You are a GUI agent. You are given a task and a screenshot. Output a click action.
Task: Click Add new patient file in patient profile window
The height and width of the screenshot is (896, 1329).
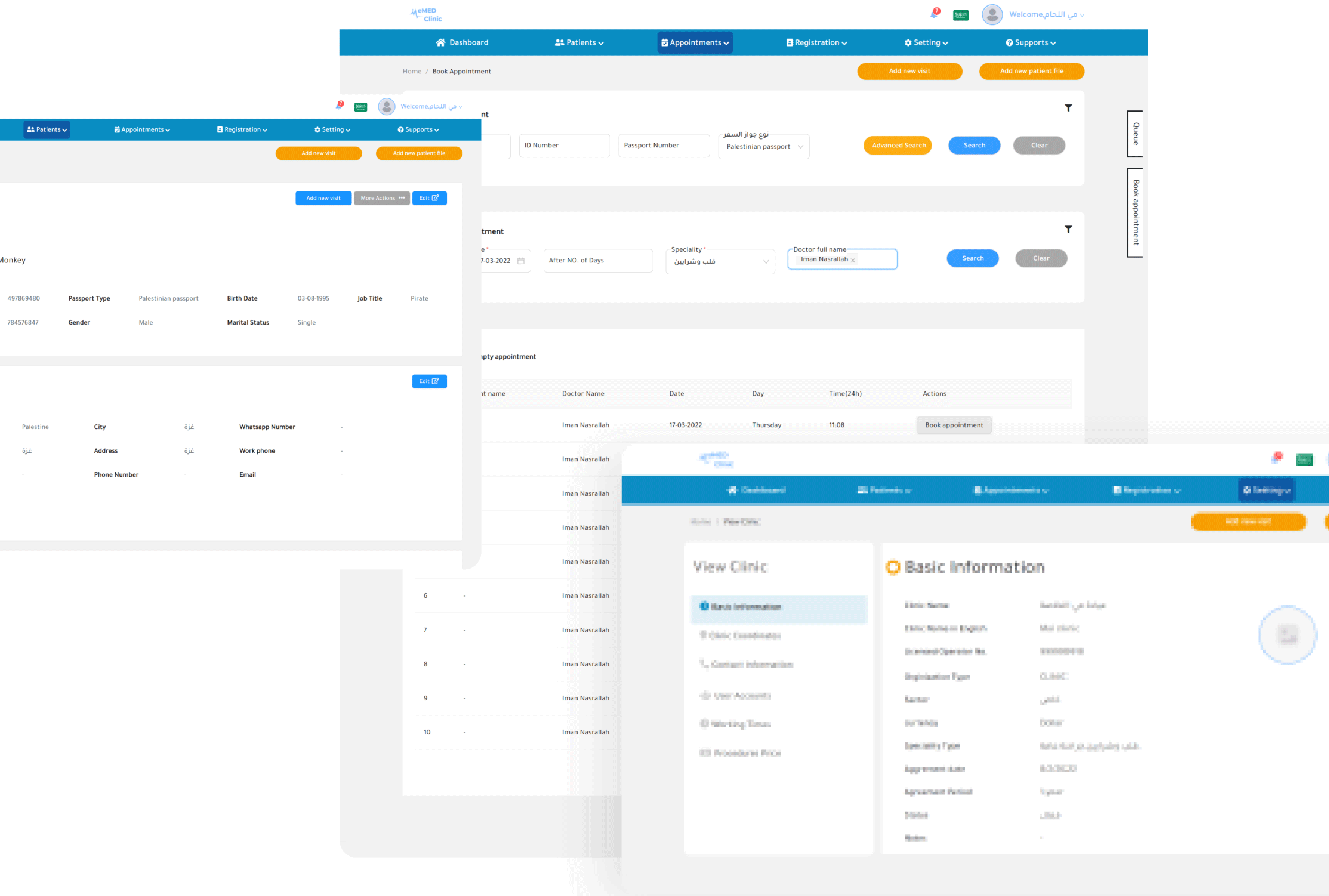(x=419, y=153)
